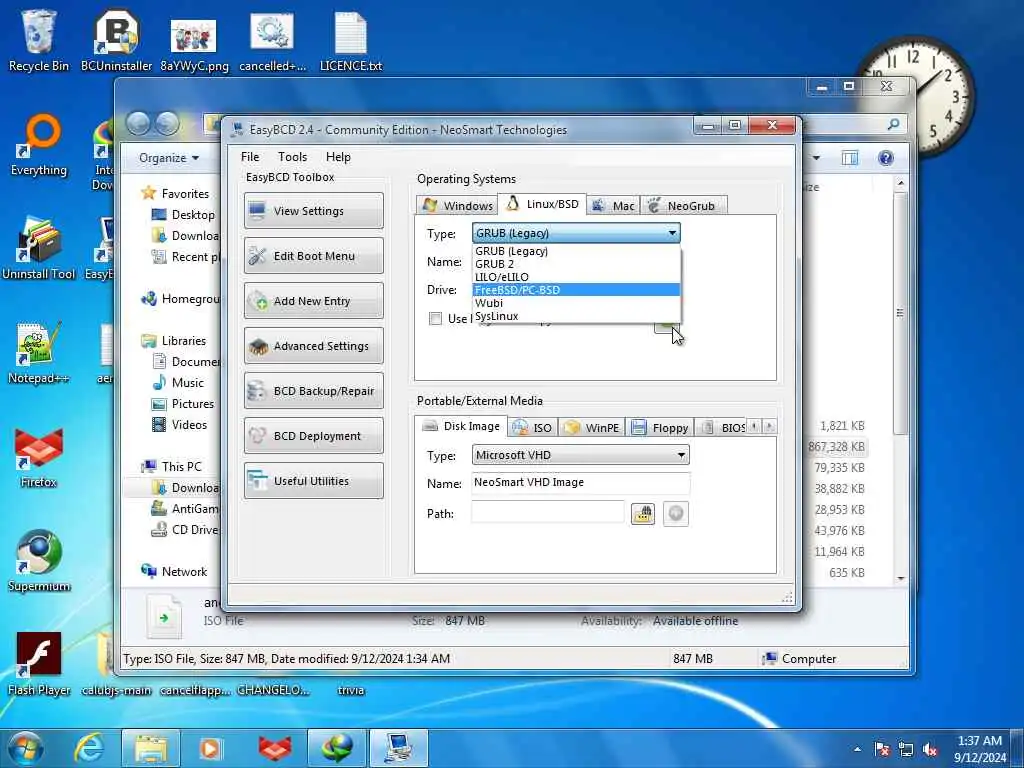Image resolution: width=1024 pixels, height=768 pixels.
Task: Click the Explorer forward navigation button
Action: pyautogui.click(x=167, y=123)
